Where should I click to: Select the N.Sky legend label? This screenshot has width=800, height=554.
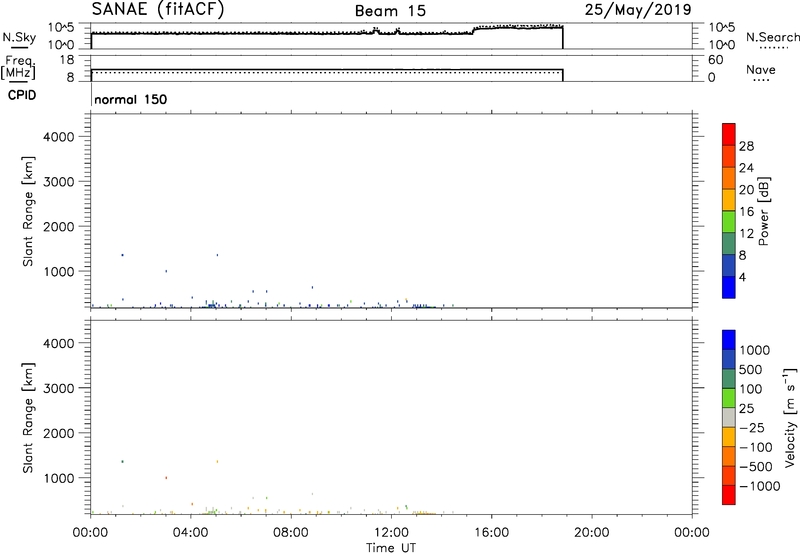19,37
